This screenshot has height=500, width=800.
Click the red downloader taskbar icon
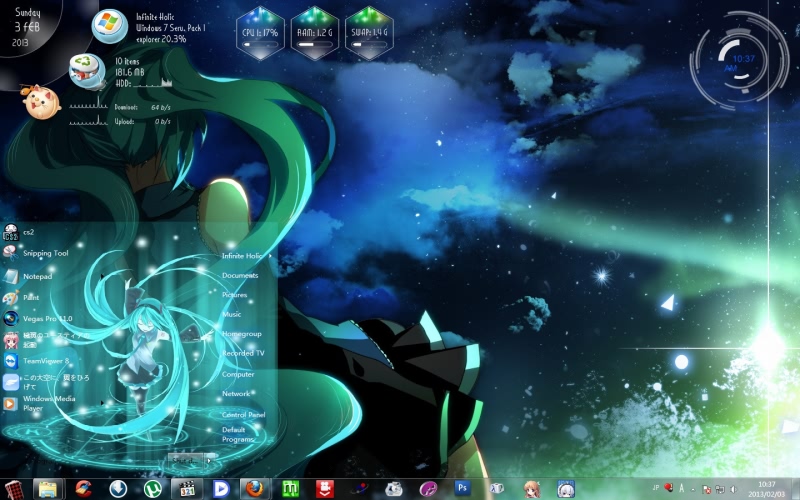point(324,489)
